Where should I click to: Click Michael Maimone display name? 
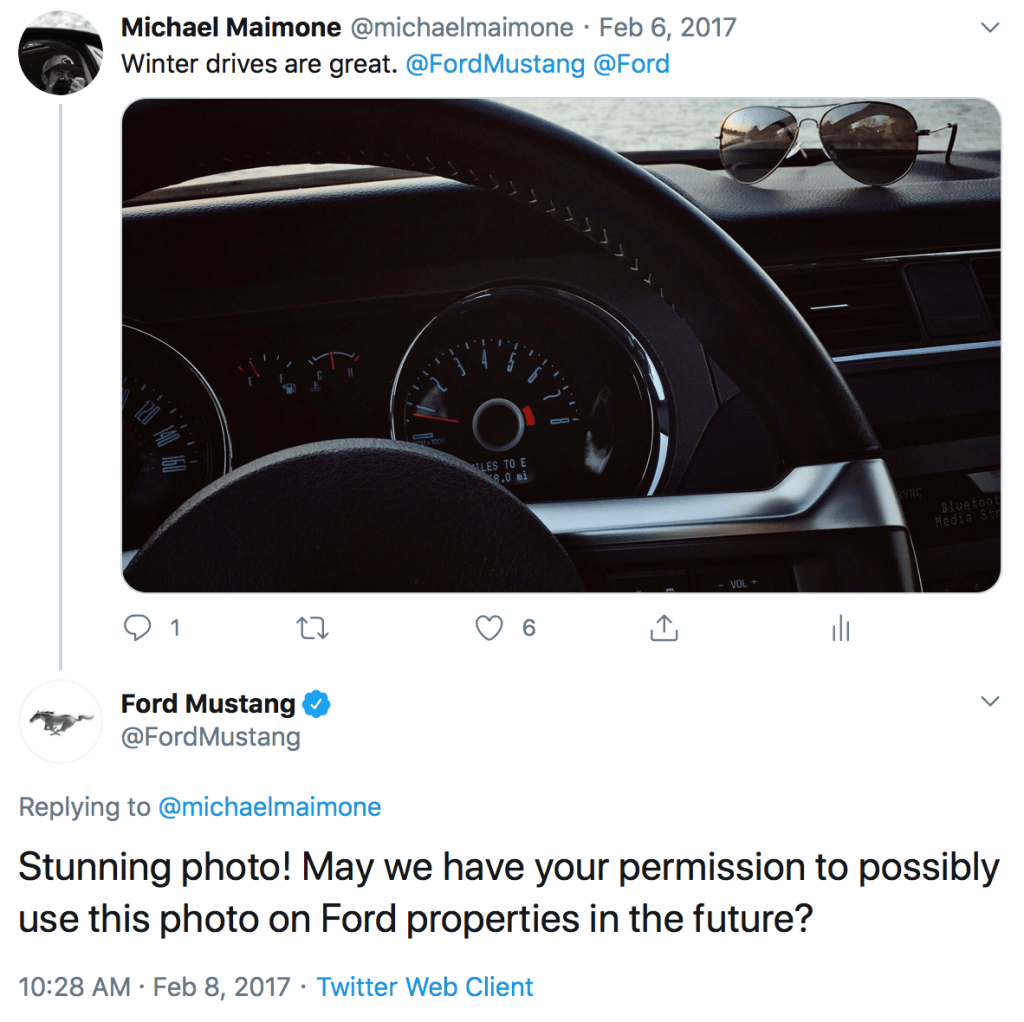pyautogui.click(x=231, y=28)
